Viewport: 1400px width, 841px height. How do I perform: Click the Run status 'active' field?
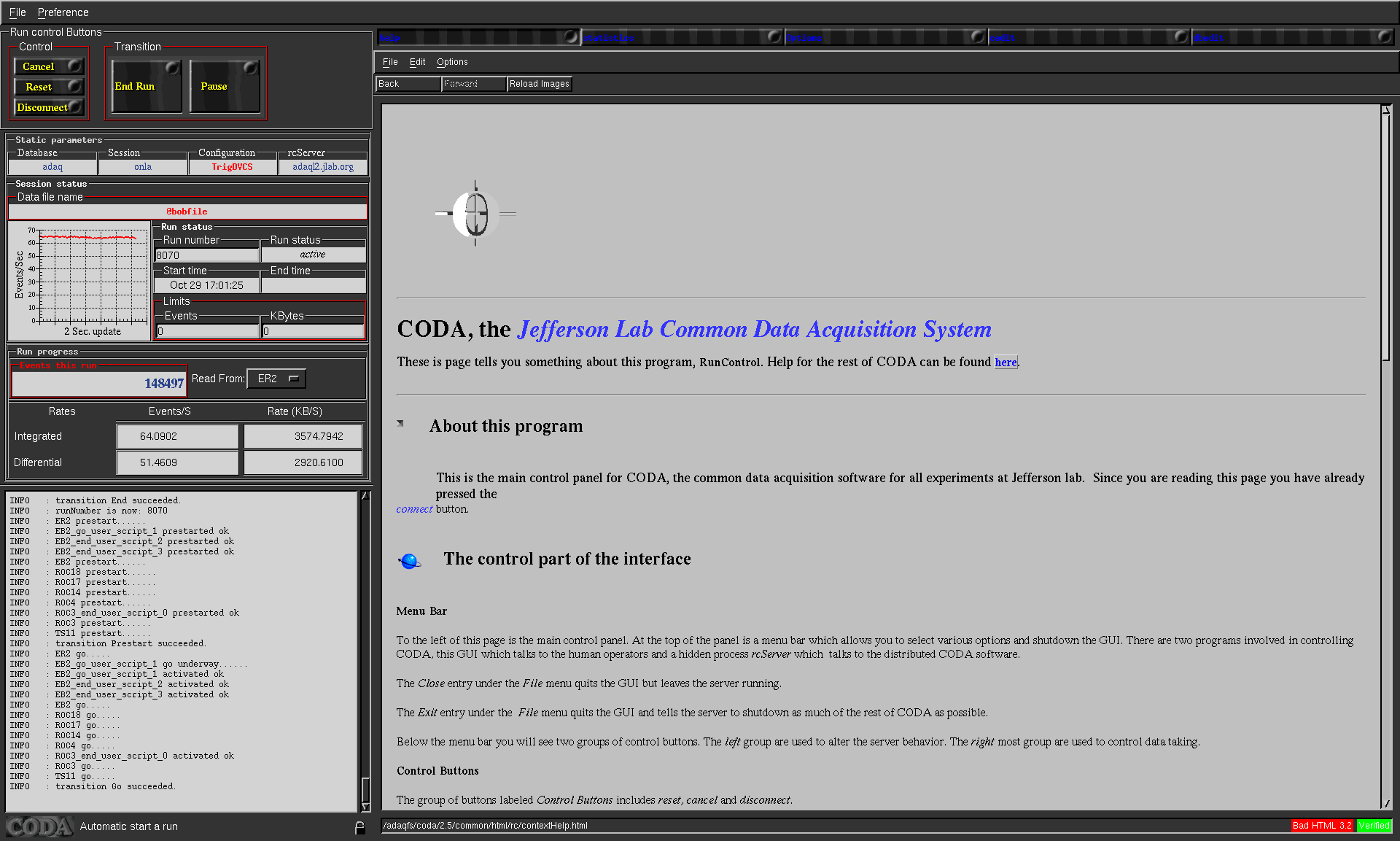coord(313,255)
